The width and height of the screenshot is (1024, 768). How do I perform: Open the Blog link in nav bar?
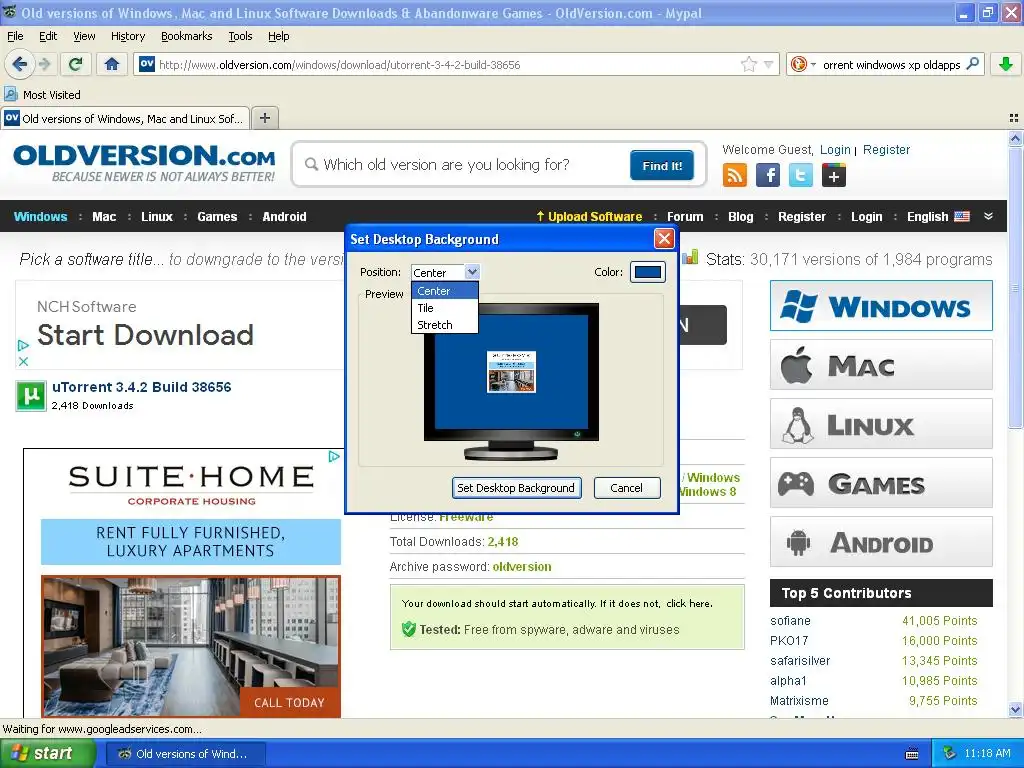(x=741, y=217)
